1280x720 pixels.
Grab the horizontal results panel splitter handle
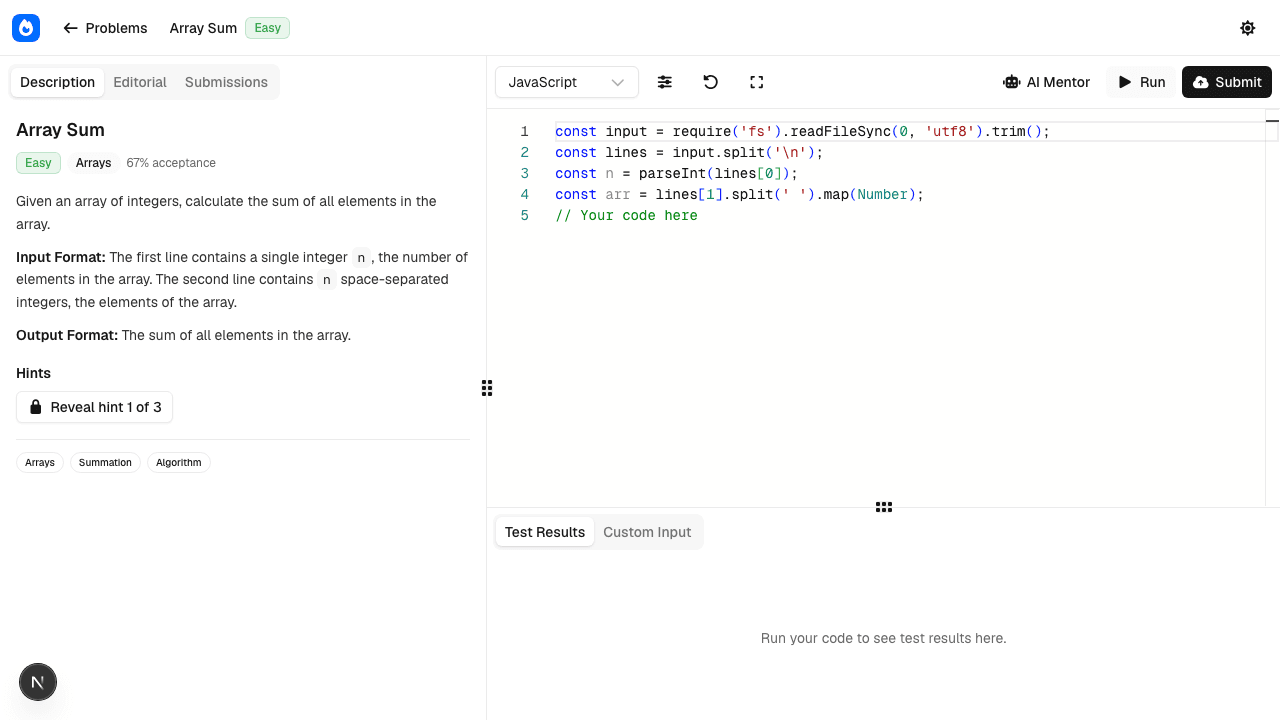(x=884, y=507)
